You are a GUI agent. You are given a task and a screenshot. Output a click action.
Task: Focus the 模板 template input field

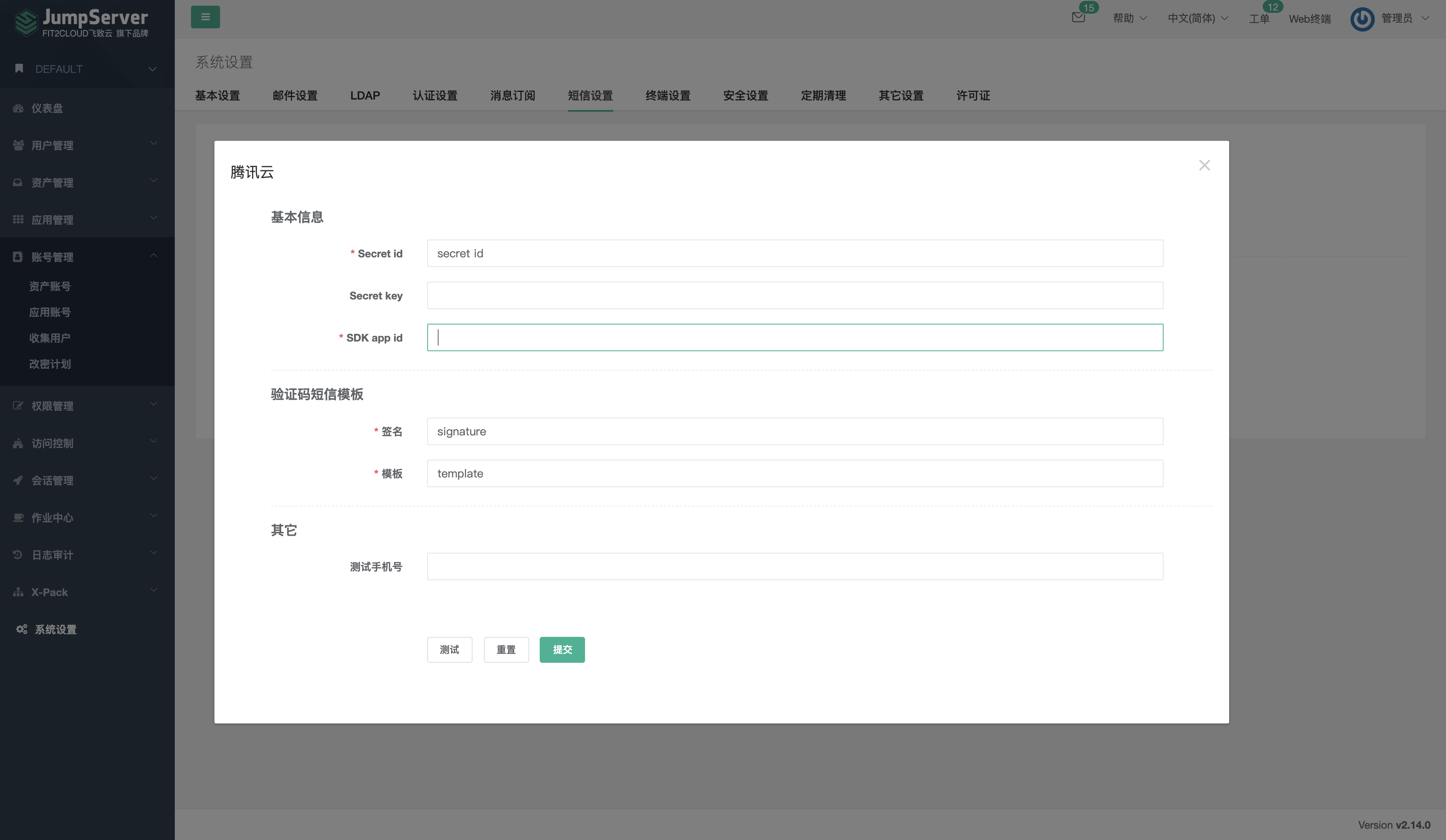pos(795,473)
